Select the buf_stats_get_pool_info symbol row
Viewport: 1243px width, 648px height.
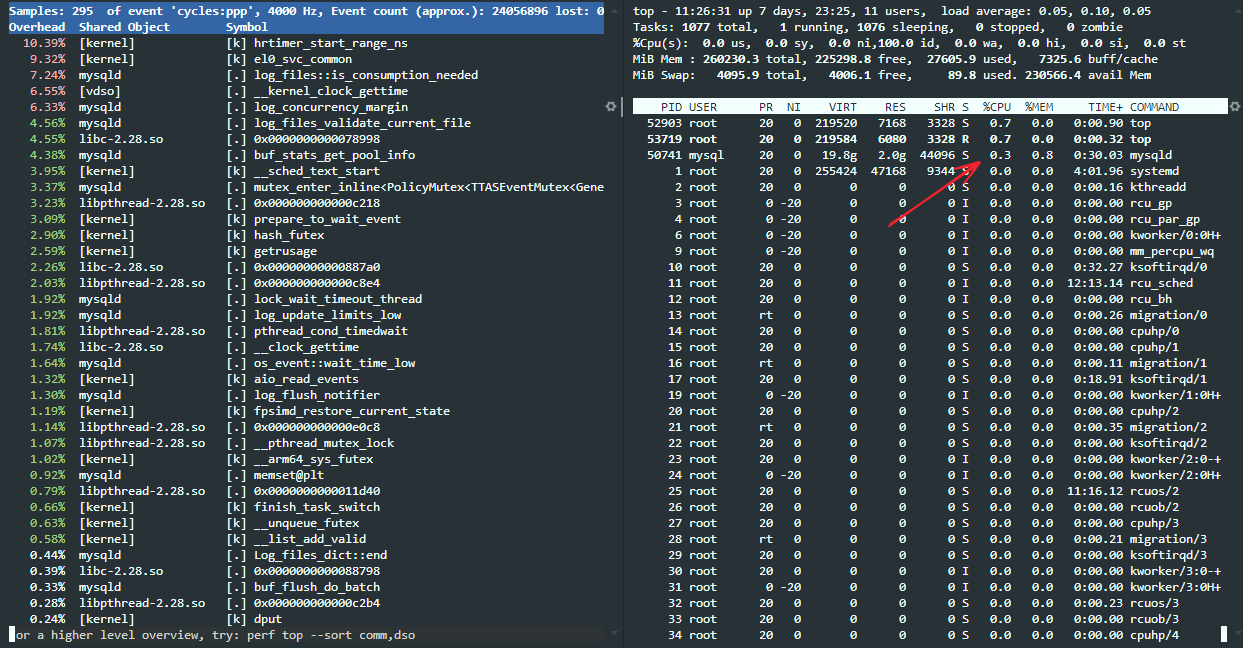[x=305, y=155]
